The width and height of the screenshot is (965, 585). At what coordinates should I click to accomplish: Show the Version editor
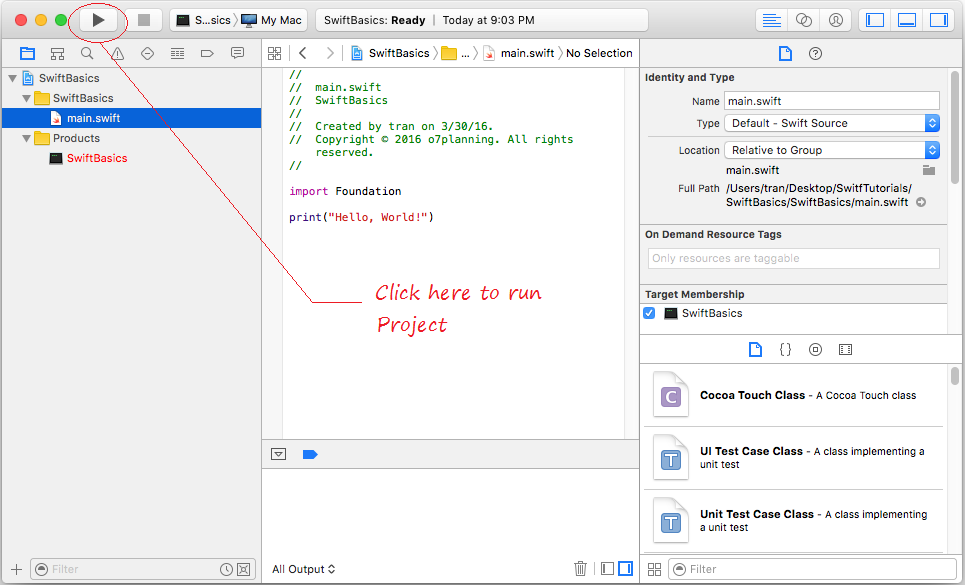(x=836, y=20)
